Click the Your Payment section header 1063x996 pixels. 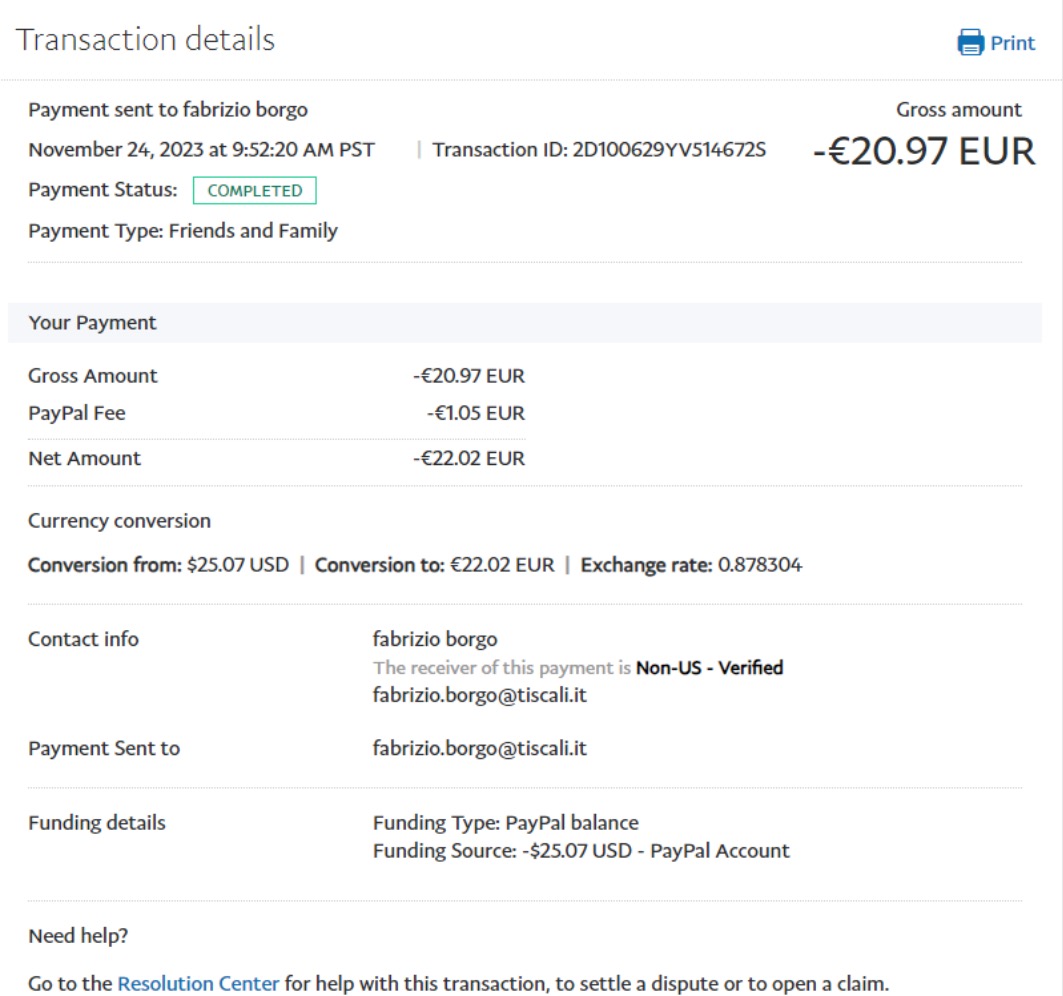93,323
